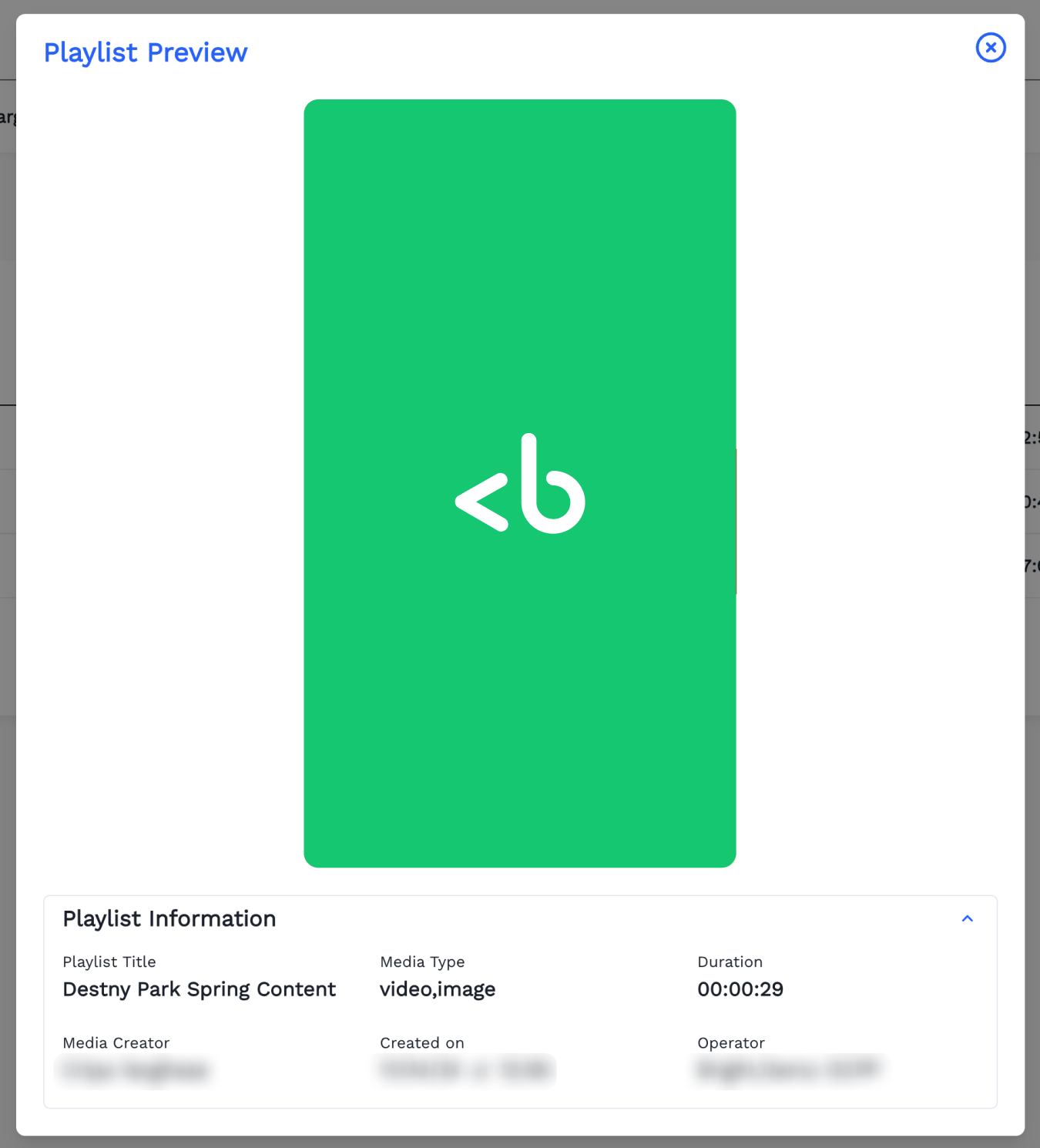1040x1148 pixels.
Task: Click the Duration label
Action: (730, 962)
